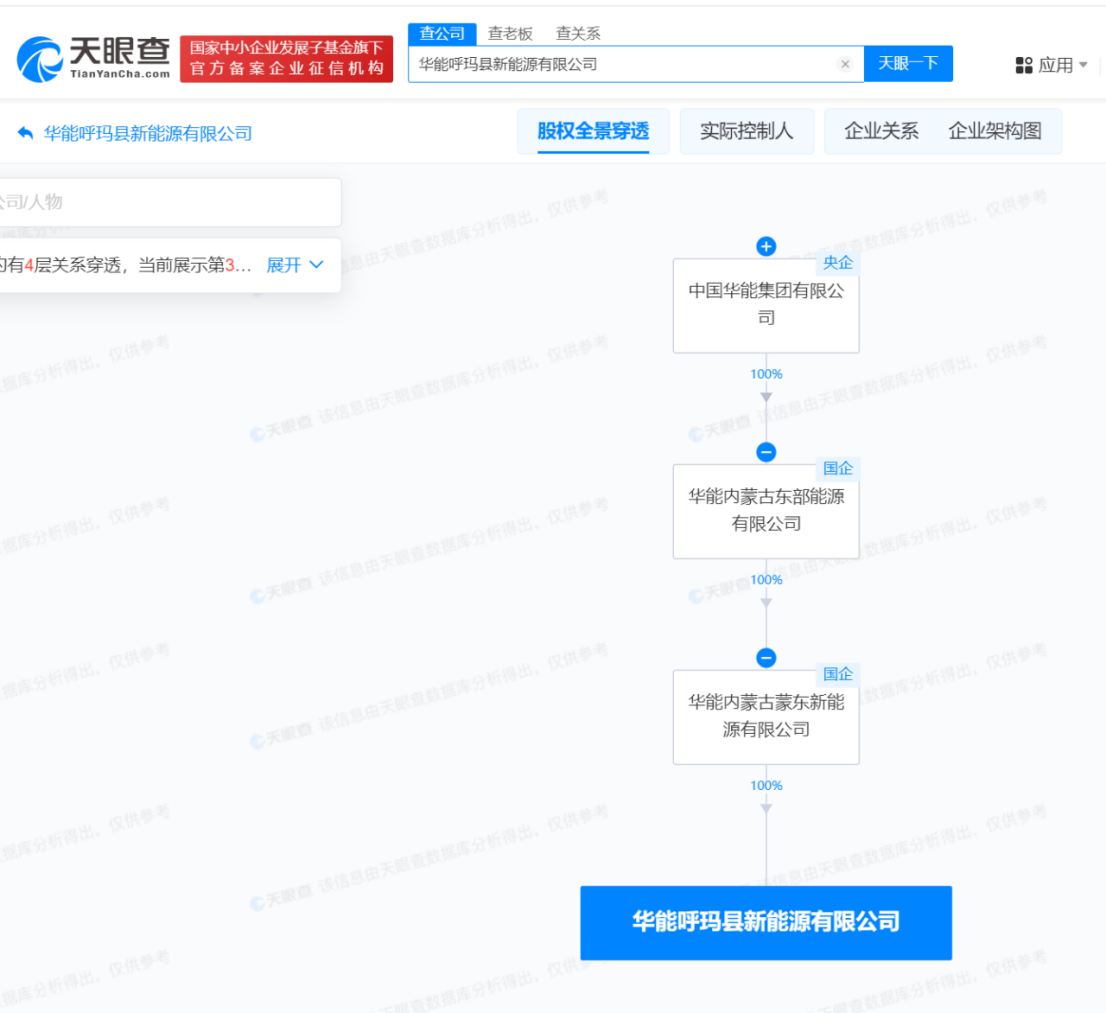Open the 企业架构图 tab
1106x1013 pixels.
coord(995,131)
